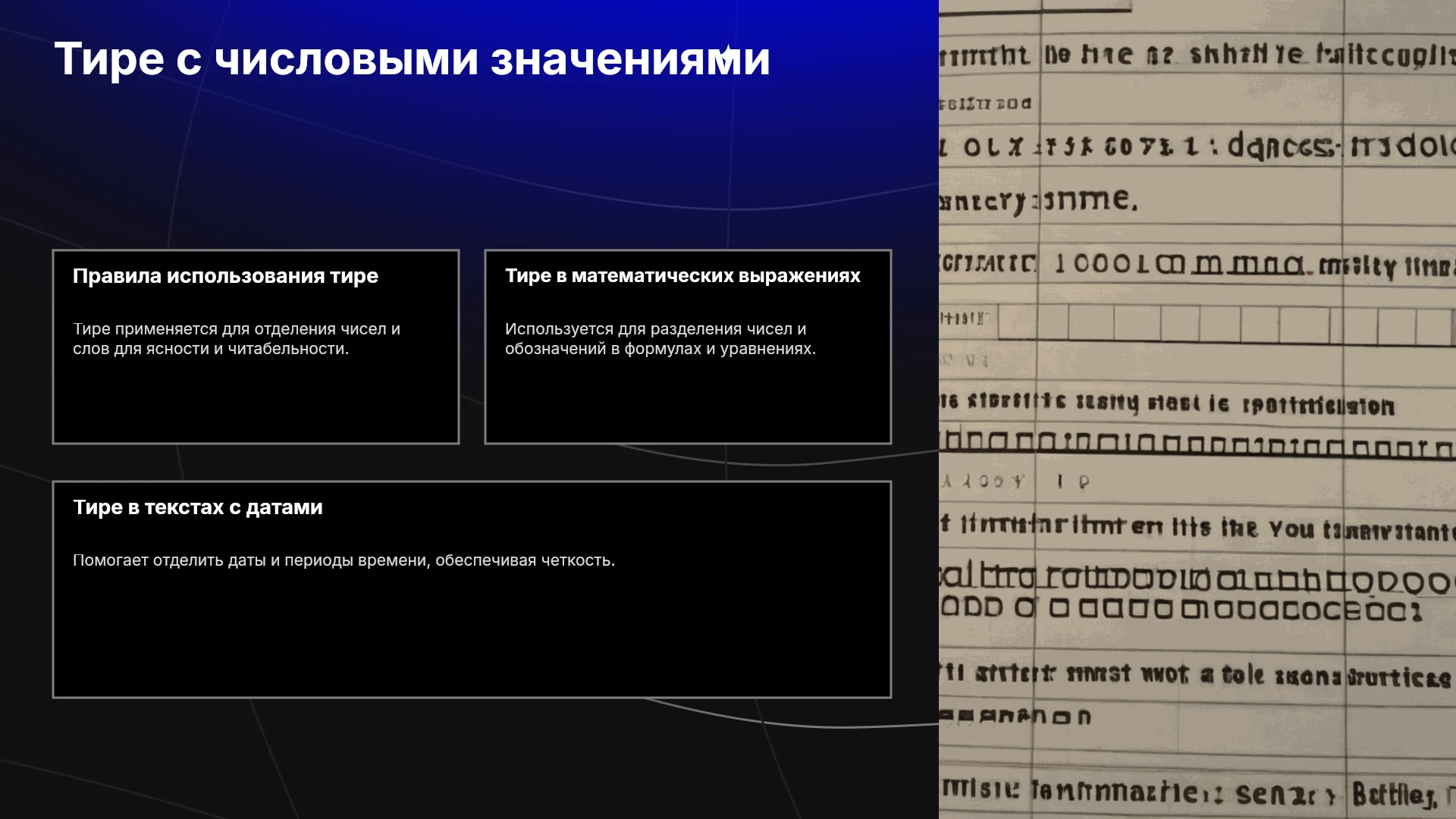The height and width of the screenshot is (819, 1456).
Task: Click the row of empty square boxes in the photo
Action: [1225, 324]
